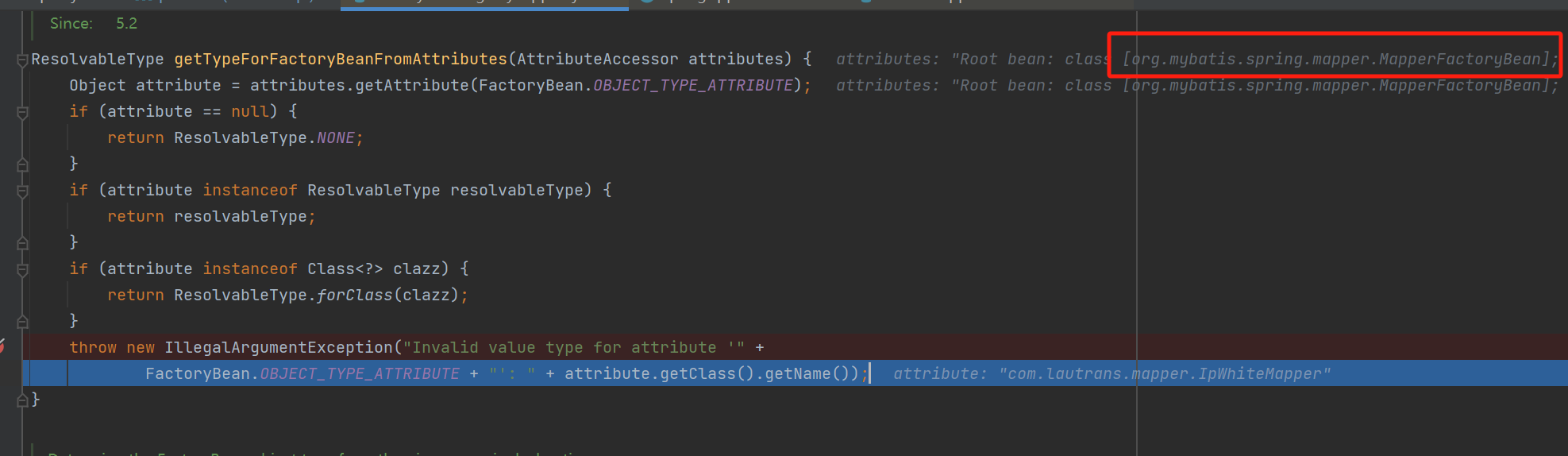This screenshot has height=456, width=1568.
Task: Collapse the 'attribute == null' if block
Action: (x=22, y=113)
